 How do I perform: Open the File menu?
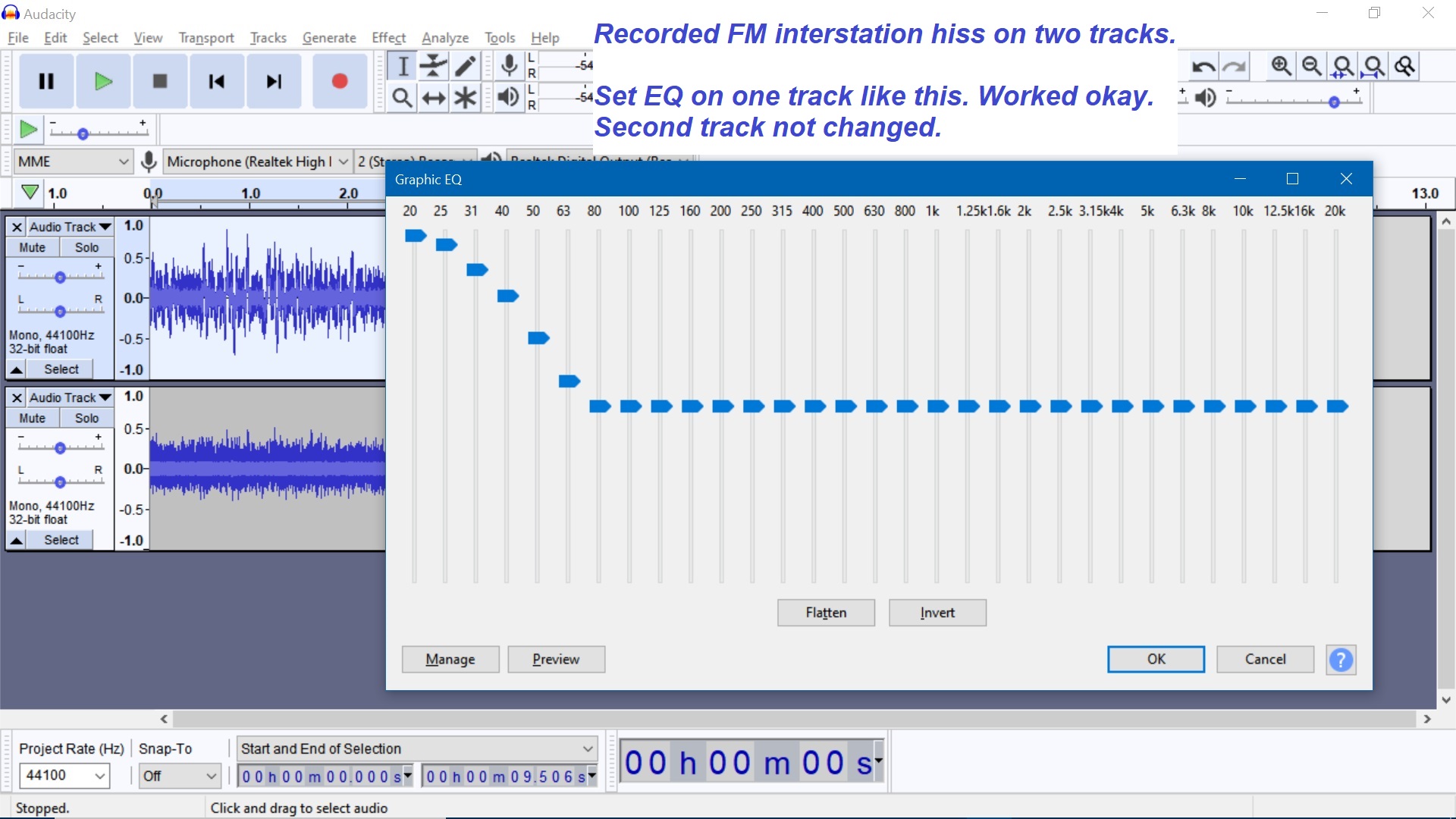[17, 38]
